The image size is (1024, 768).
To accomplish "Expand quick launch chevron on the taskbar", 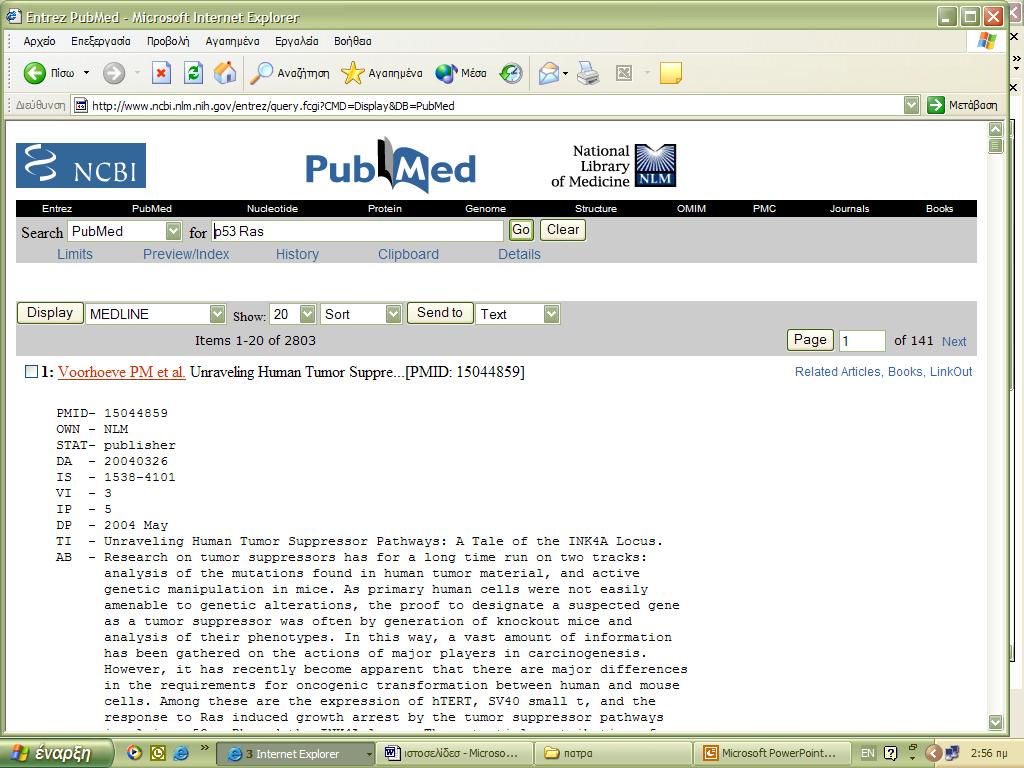I will (204, 748).
